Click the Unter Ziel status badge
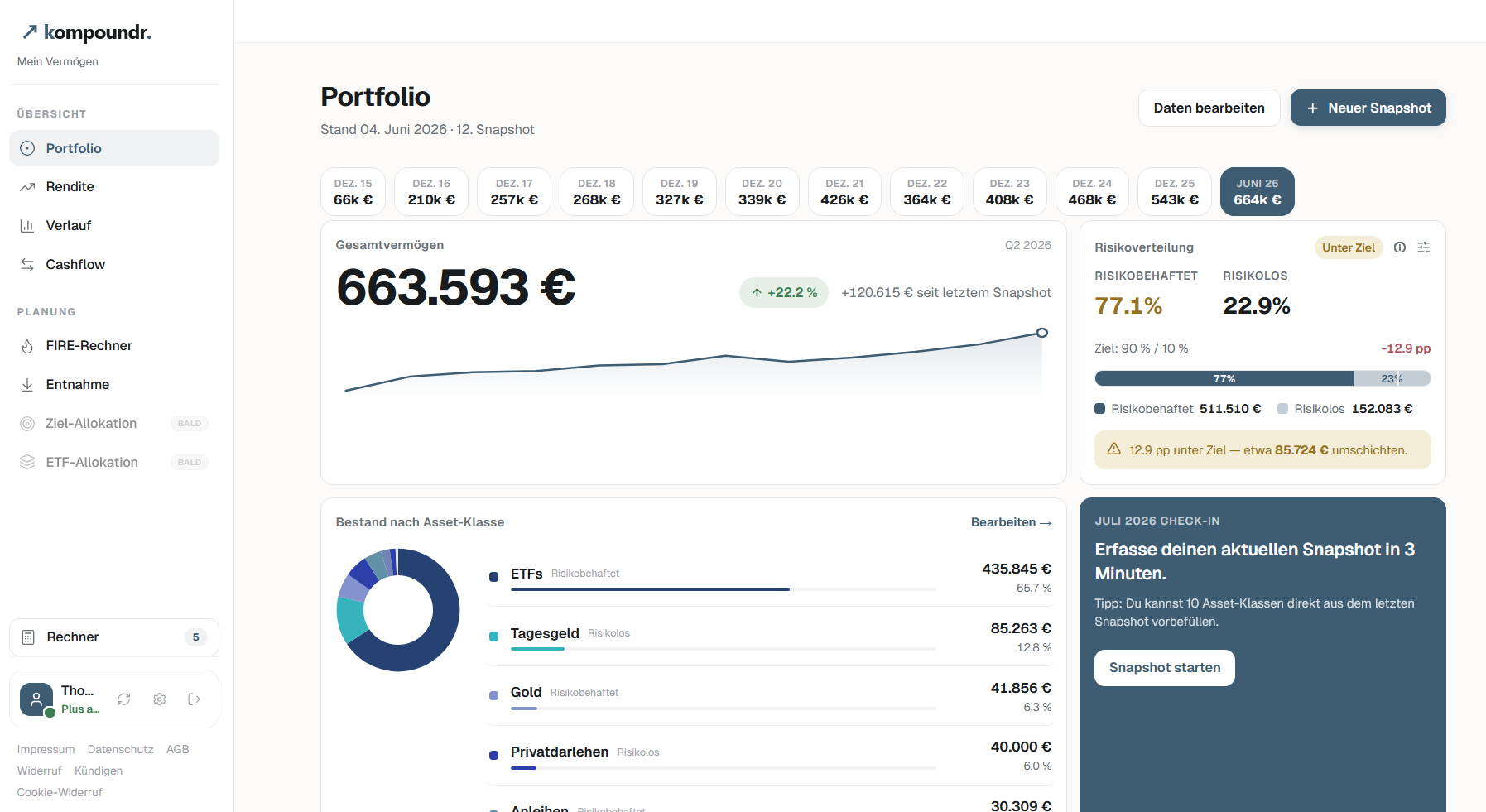The width and height of the screenshot is (1486, 812). pos(1349,247)
